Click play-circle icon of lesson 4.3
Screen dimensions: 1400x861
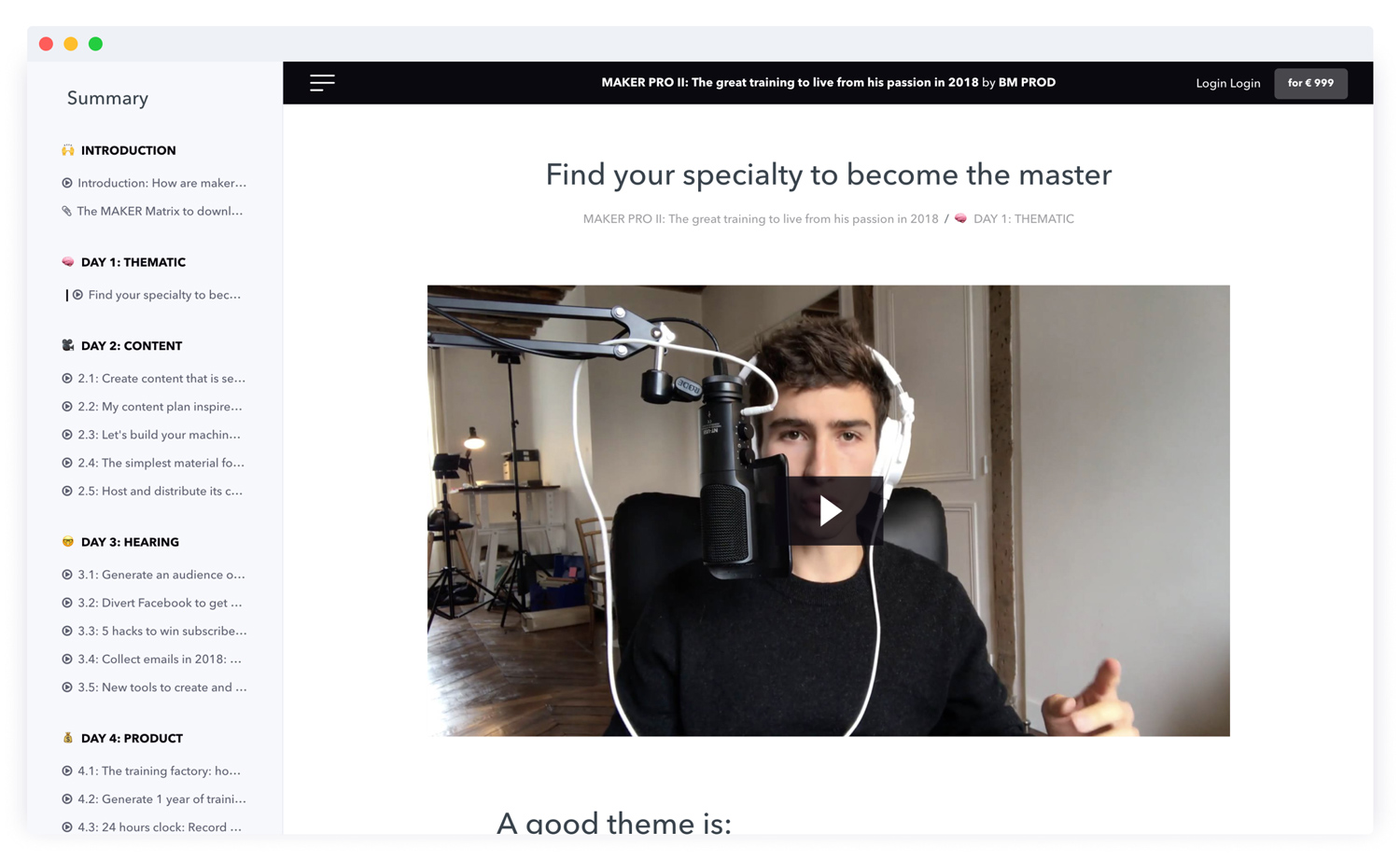point(67,826)
